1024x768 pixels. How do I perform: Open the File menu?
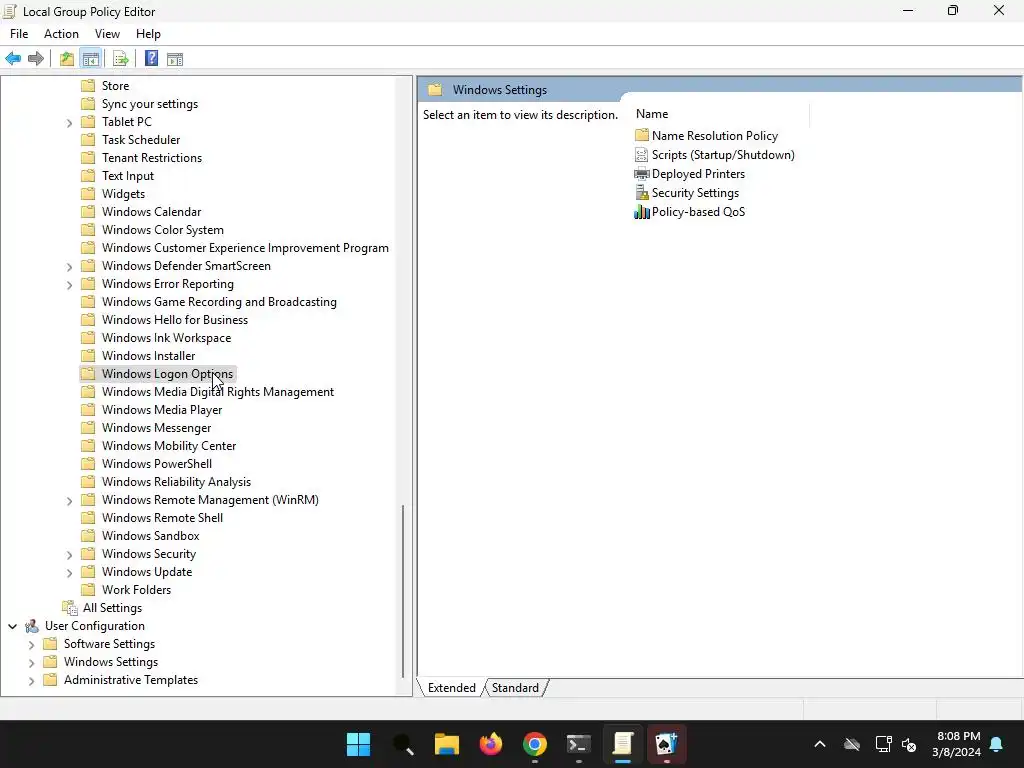[19, 34]
